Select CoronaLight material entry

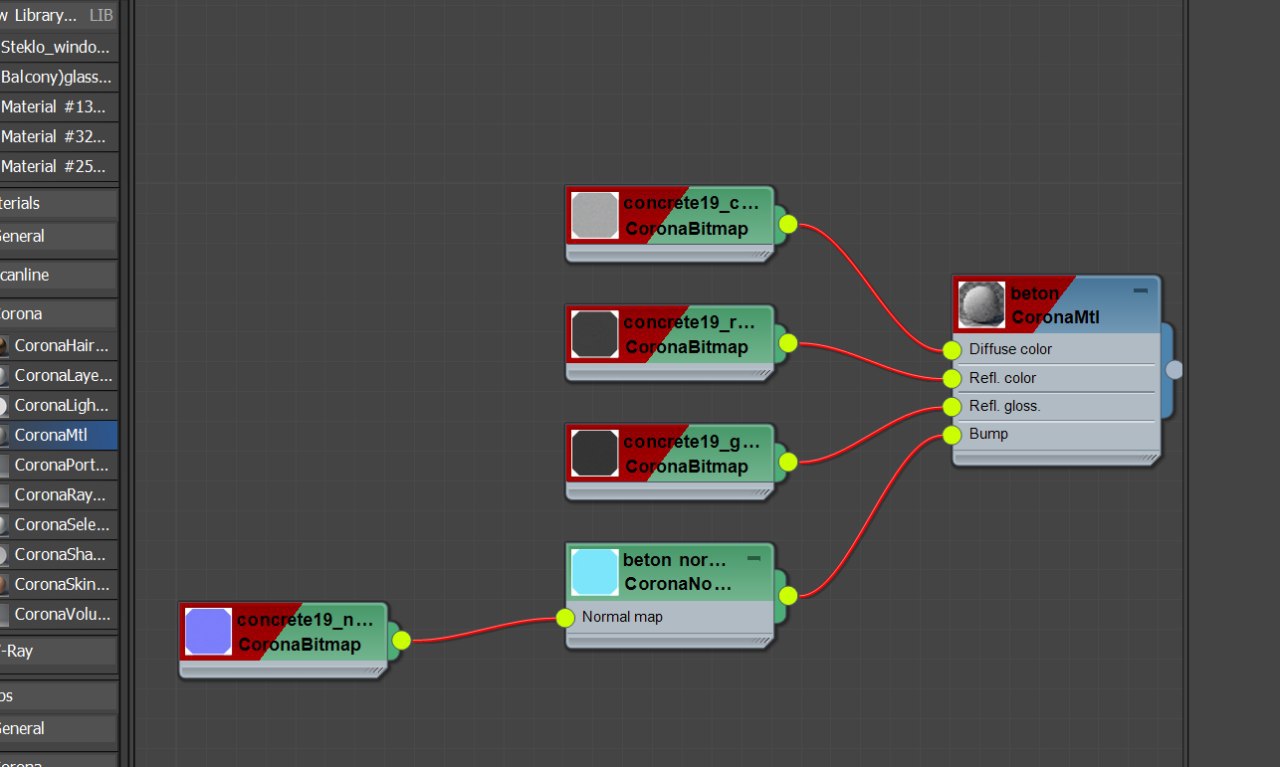(x=58, y=405)
